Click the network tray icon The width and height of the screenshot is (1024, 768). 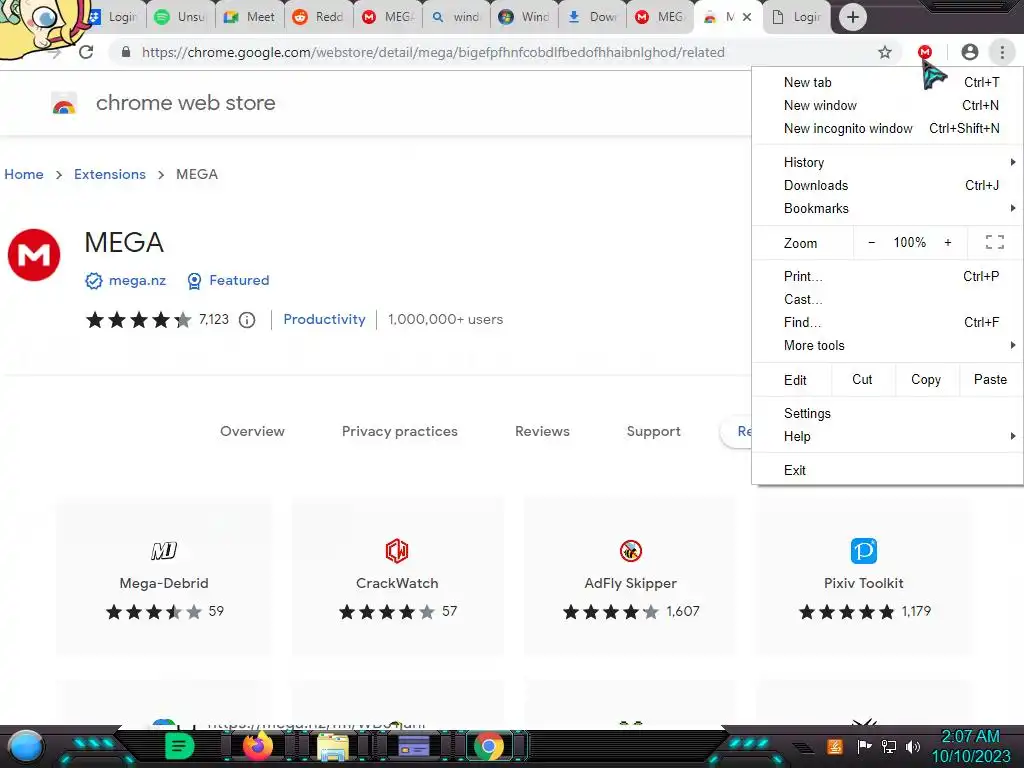[888, 746]
